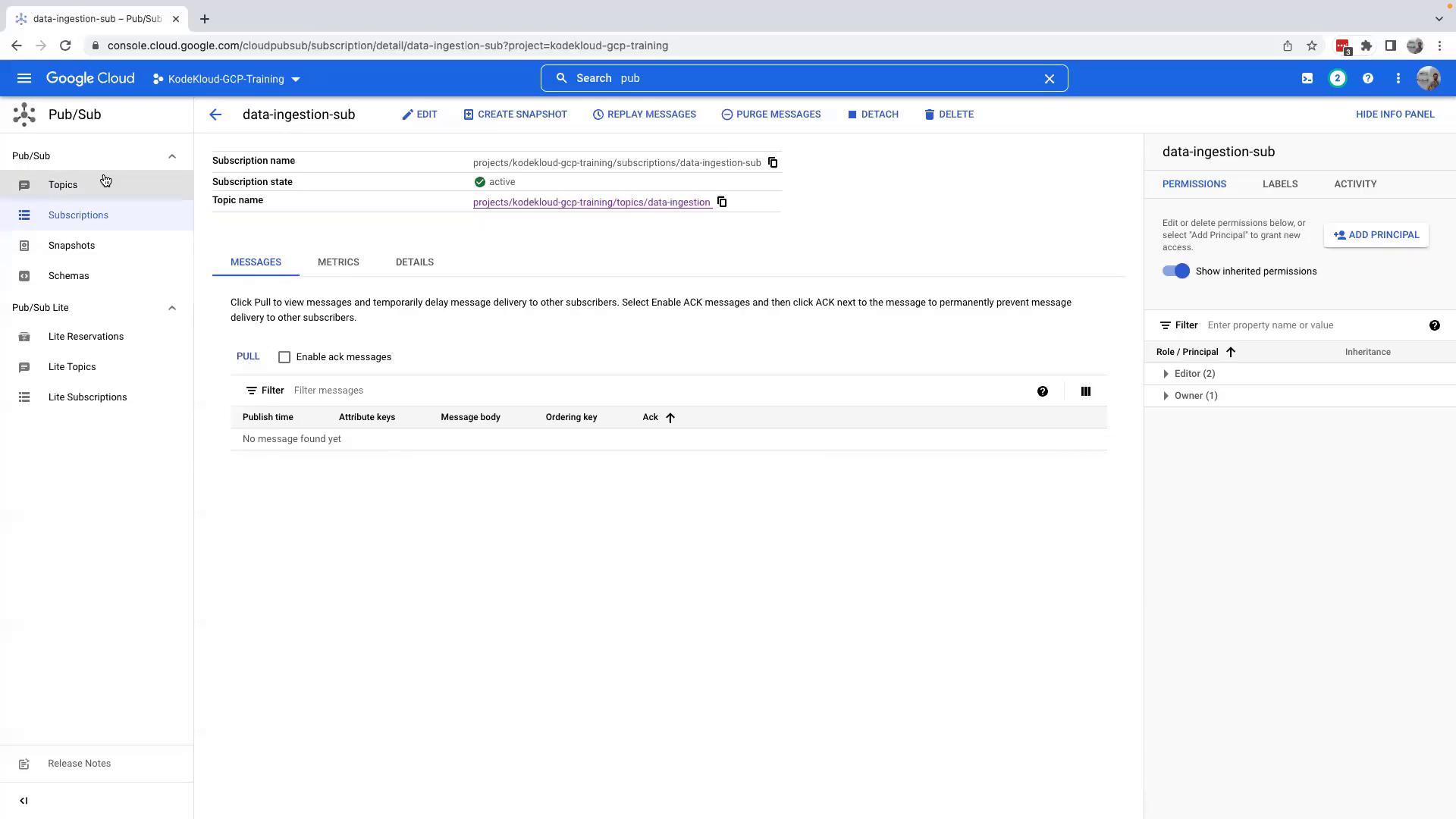
Task: Expand the Owner role row
Action: (x=1166, y=396)
